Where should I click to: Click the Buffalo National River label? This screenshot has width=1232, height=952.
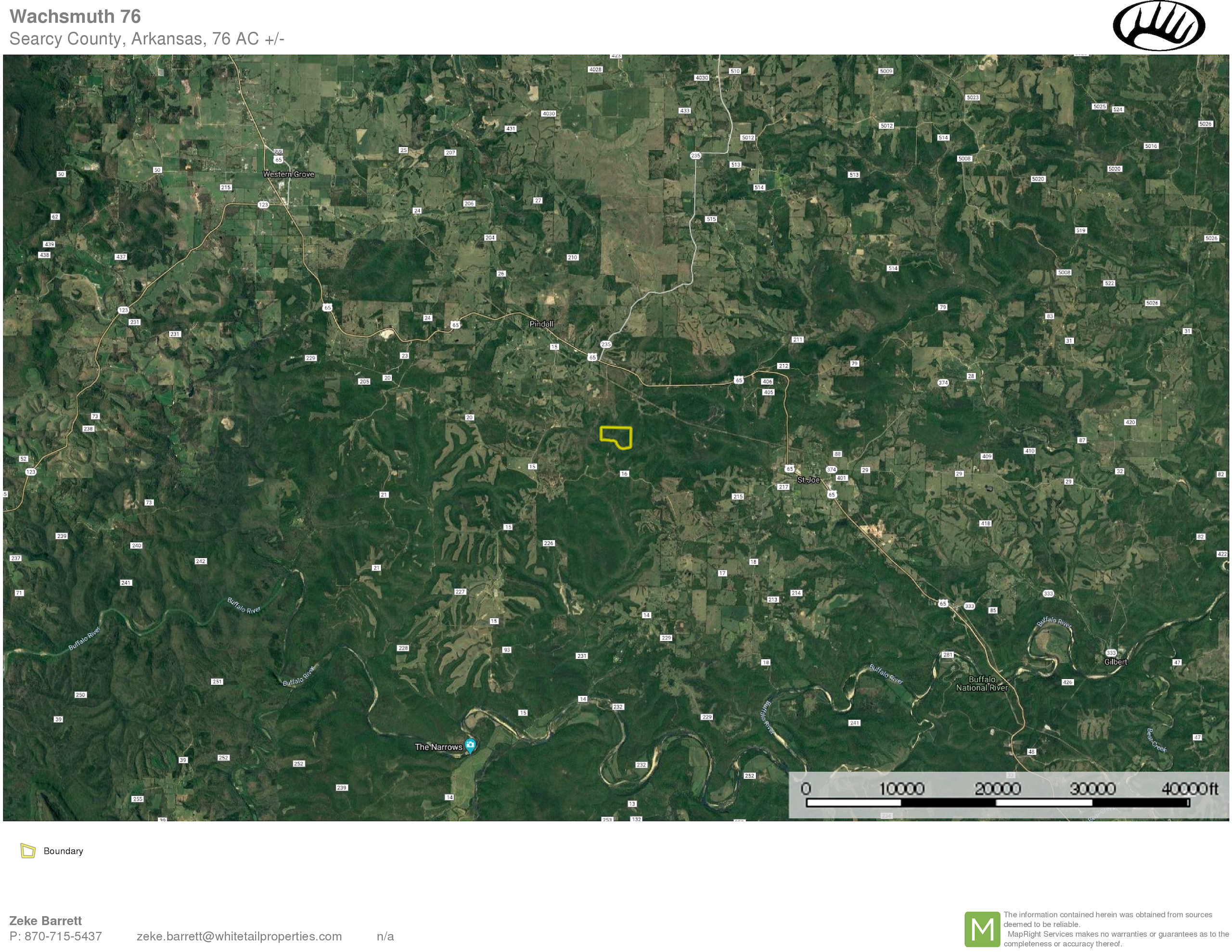pyautogui.click(x=982, y=684)
